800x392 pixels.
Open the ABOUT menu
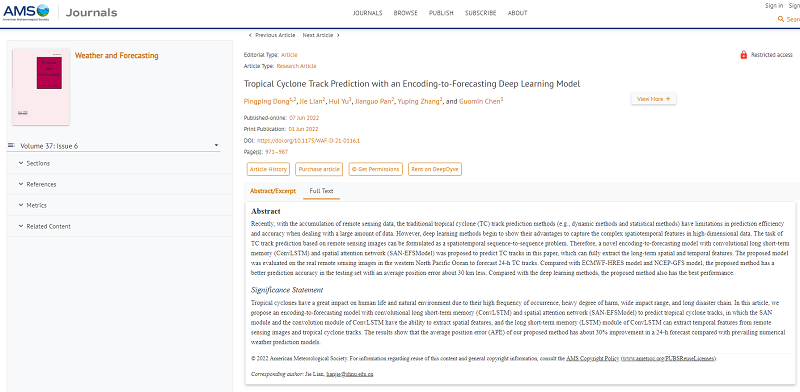point(517,13)
